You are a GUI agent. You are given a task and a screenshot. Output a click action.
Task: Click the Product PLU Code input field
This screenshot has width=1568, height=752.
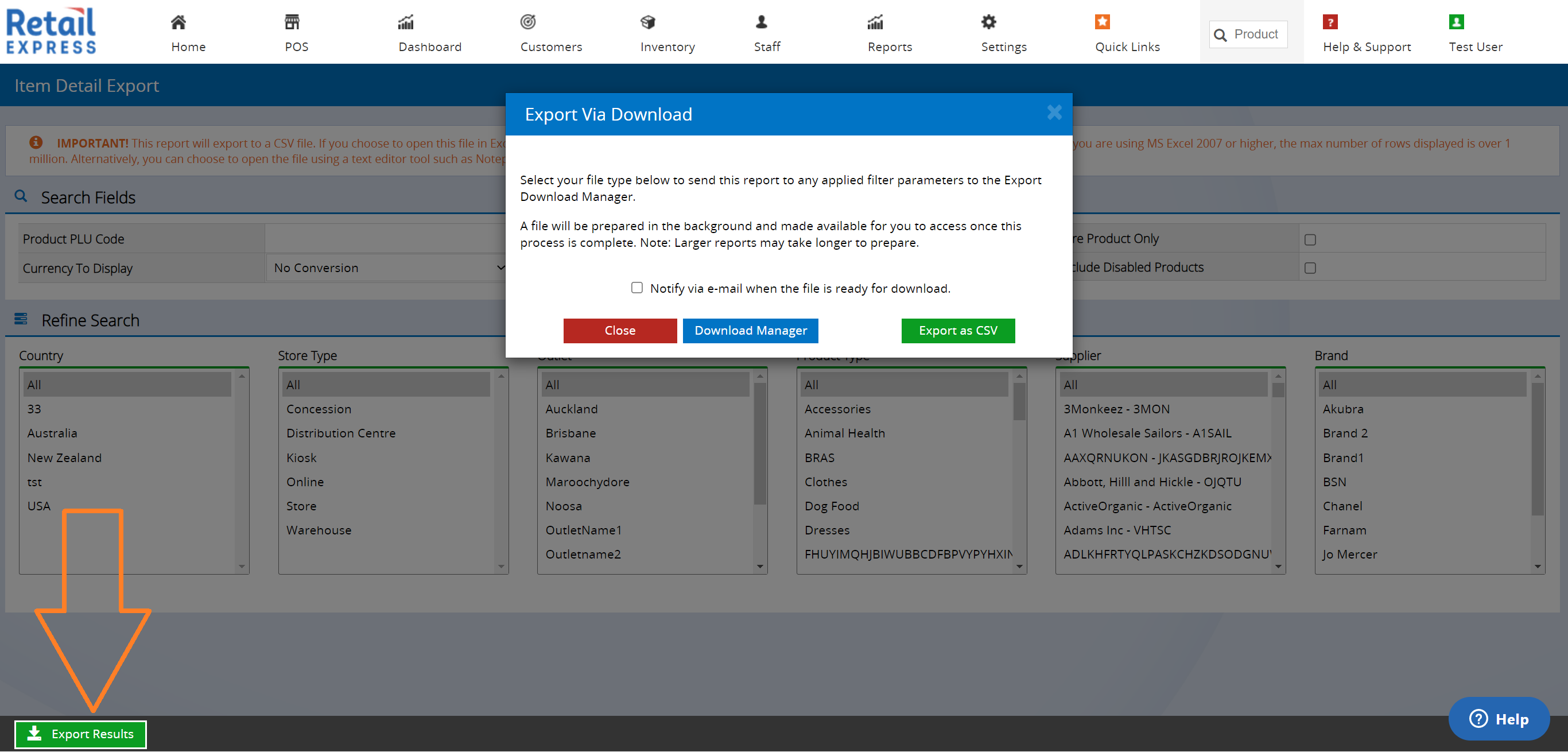tap(385, 239)
